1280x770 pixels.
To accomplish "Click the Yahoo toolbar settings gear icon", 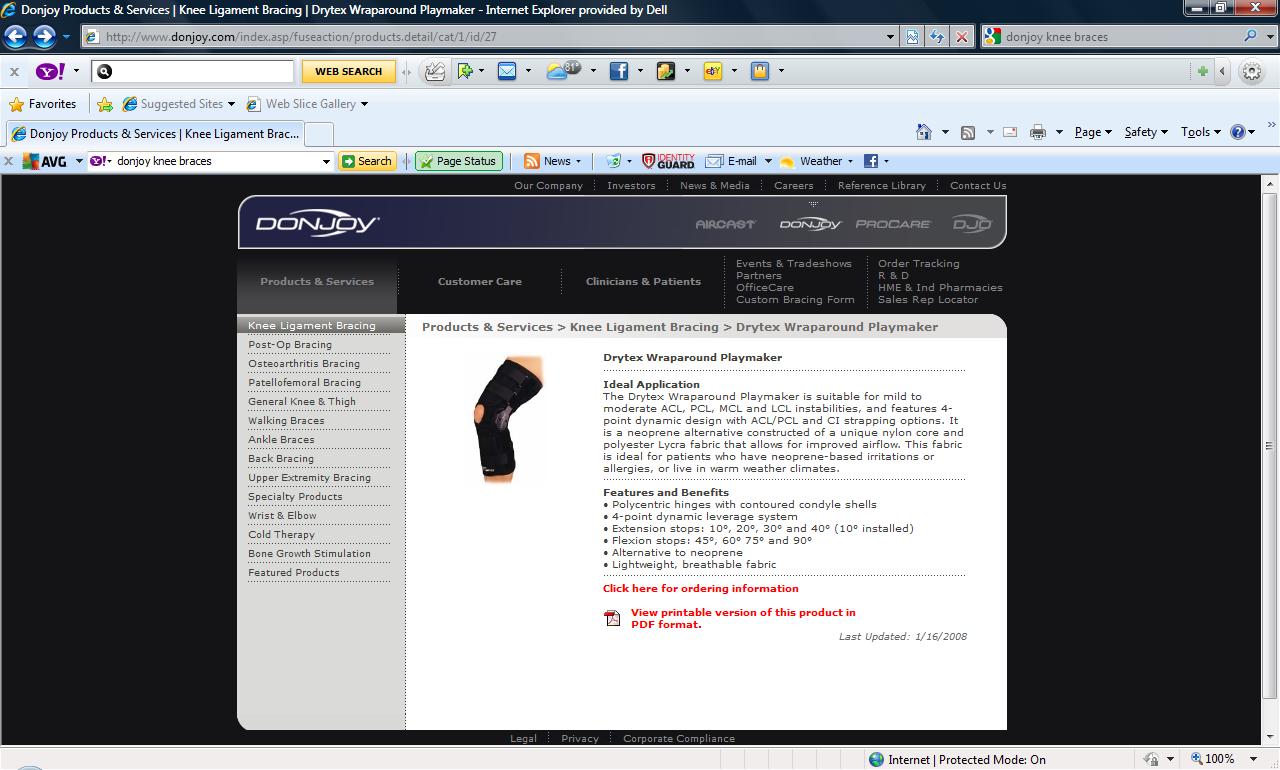I will (x=1251, y=71).
